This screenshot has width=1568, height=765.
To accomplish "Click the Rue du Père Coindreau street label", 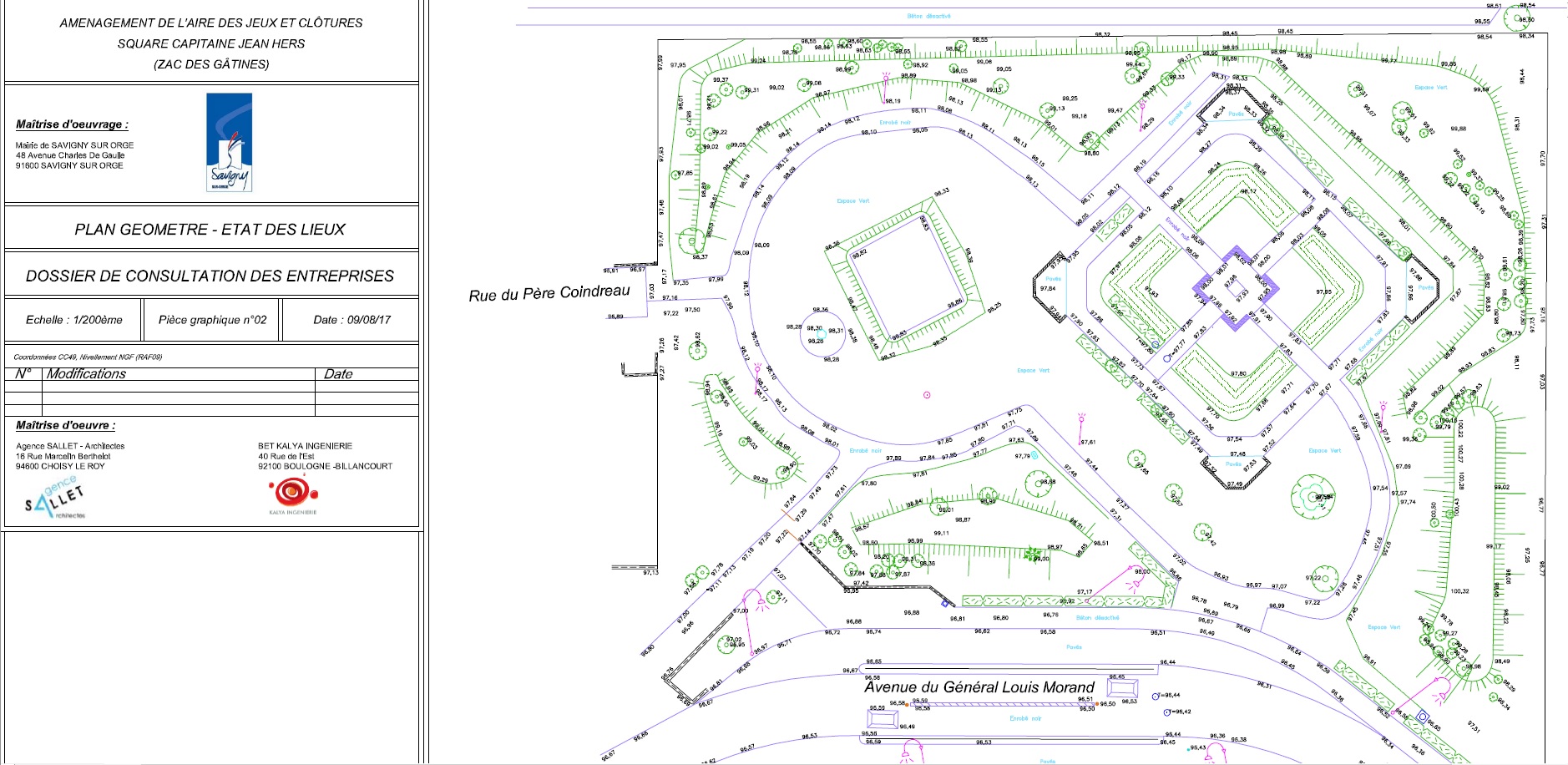I will pyautogui.click(x=549, y=293).
